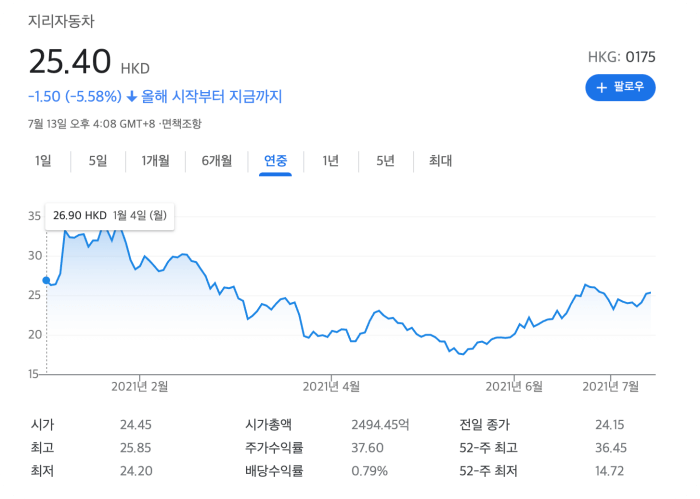700x499 pixels.
Task: Click the 최고 value 25.85
Action: tap(136, 448)
